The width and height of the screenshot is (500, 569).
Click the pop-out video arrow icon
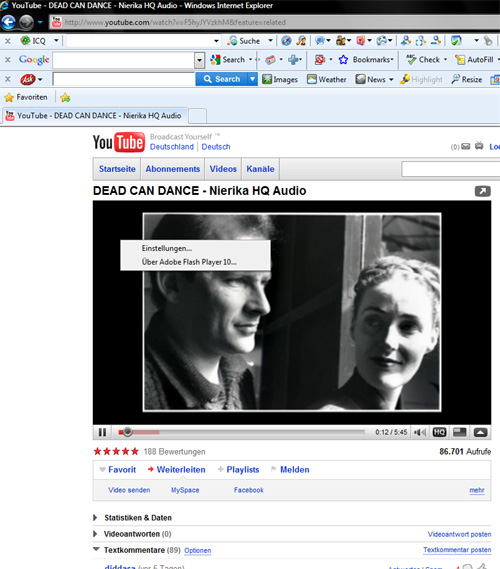pyautogui.click(x=483, y=191)
